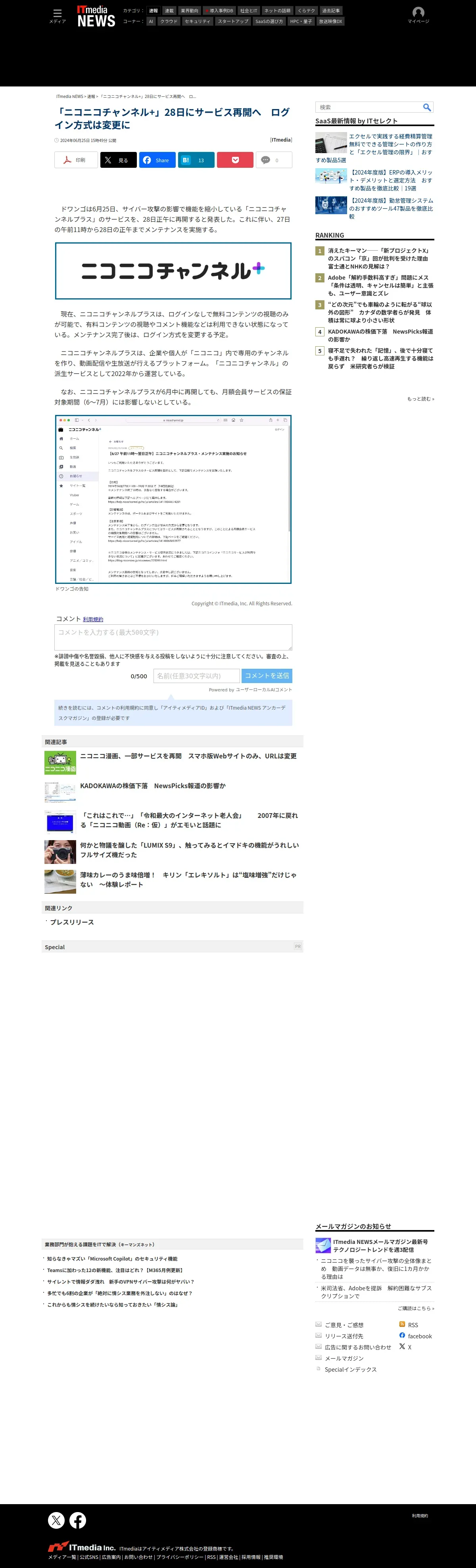Open 薄味カレー related article
Image resolution: width=476 pixels, height=1568 pixels.
[189, 879]
